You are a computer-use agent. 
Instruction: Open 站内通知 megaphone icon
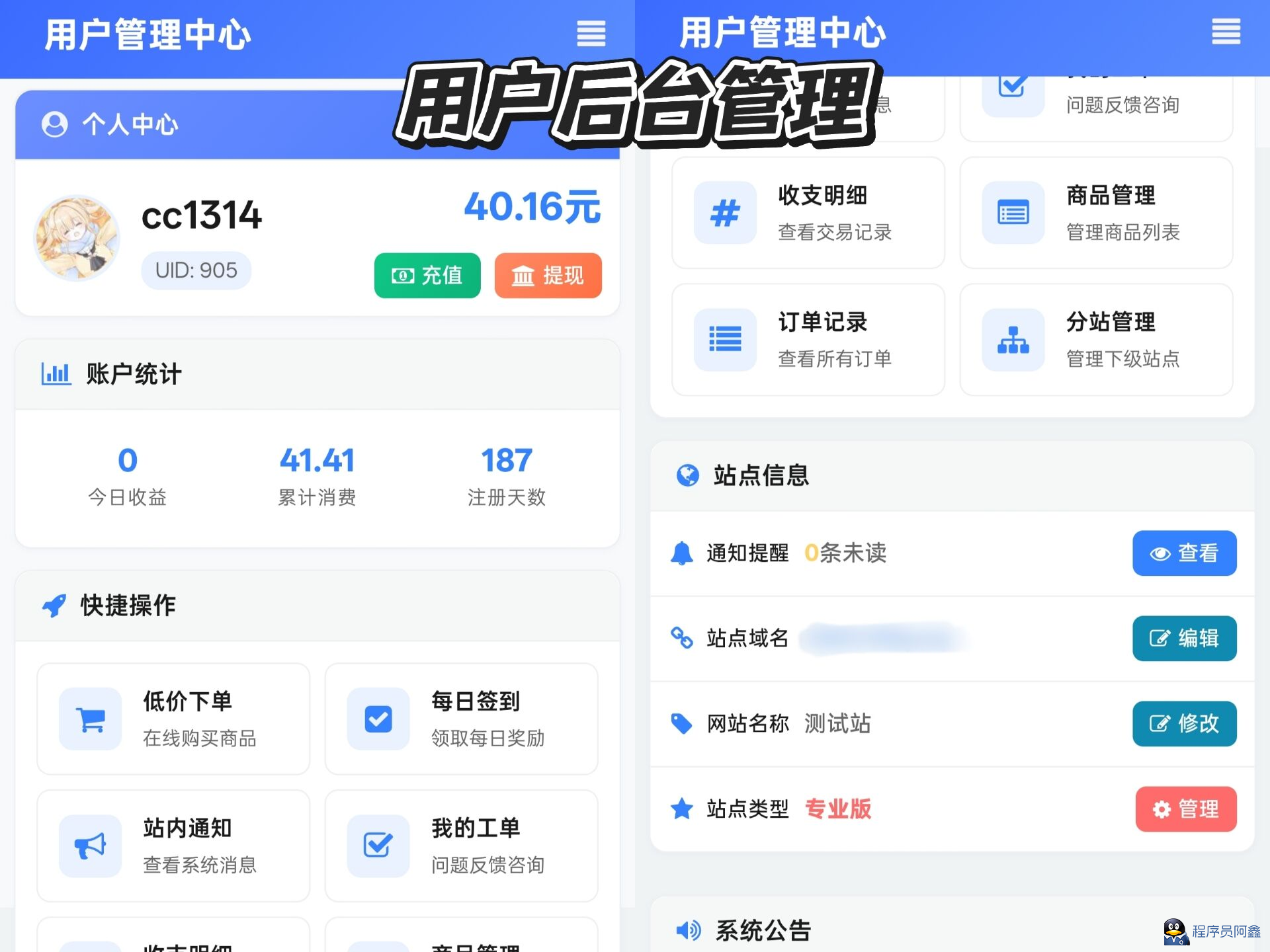pyautogui.click(x=91, y=846)
